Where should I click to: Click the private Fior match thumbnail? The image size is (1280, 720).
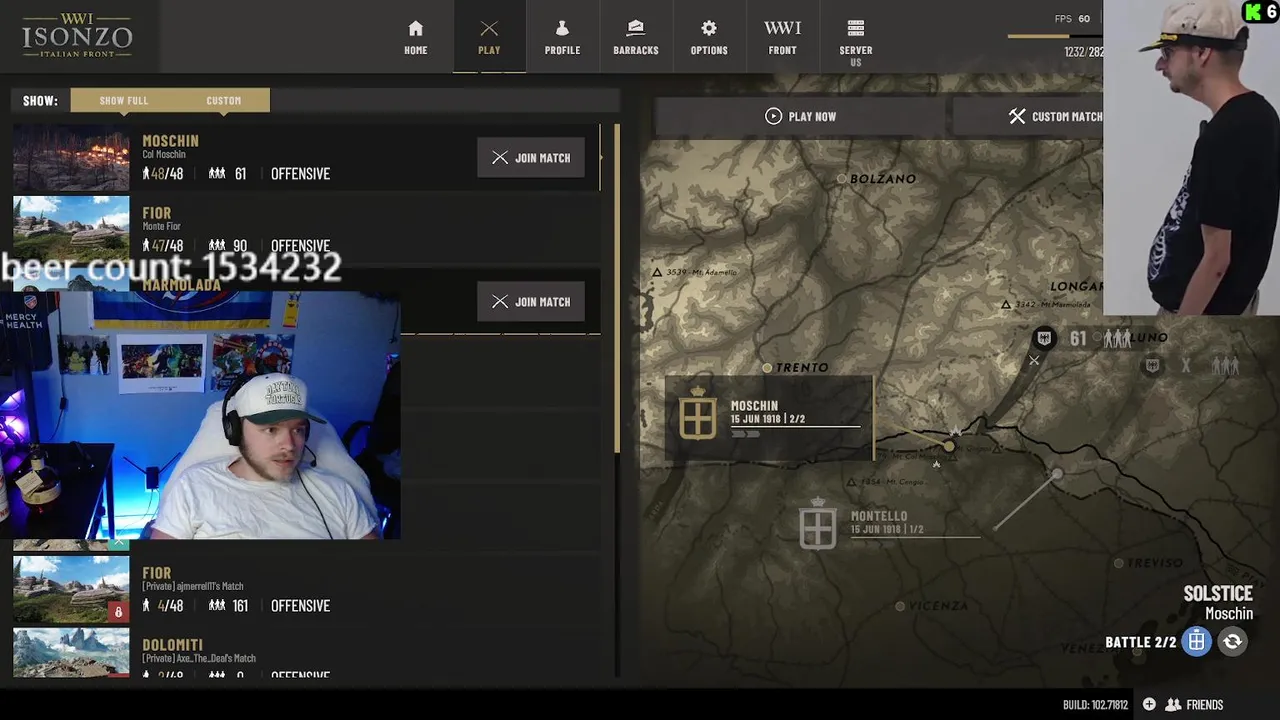[x=71, y=589]
